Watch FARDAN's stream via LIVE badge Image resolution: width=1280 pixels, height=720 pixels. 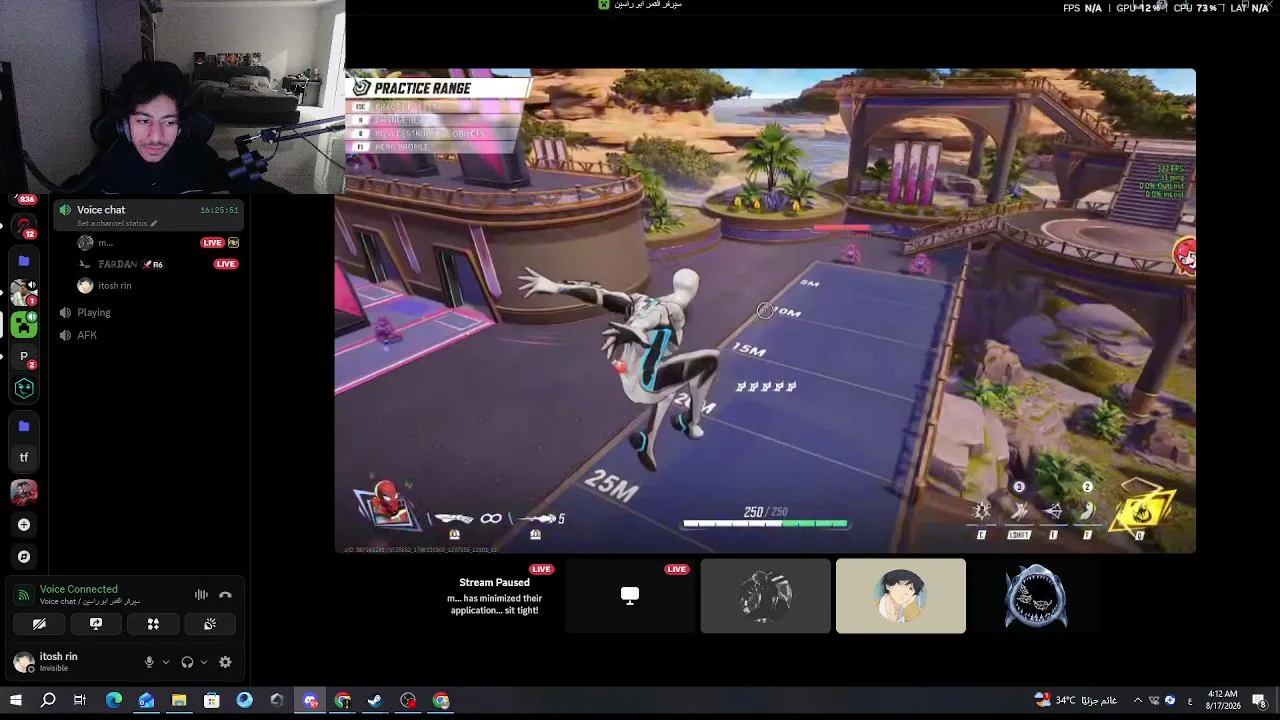pos(226,264)
